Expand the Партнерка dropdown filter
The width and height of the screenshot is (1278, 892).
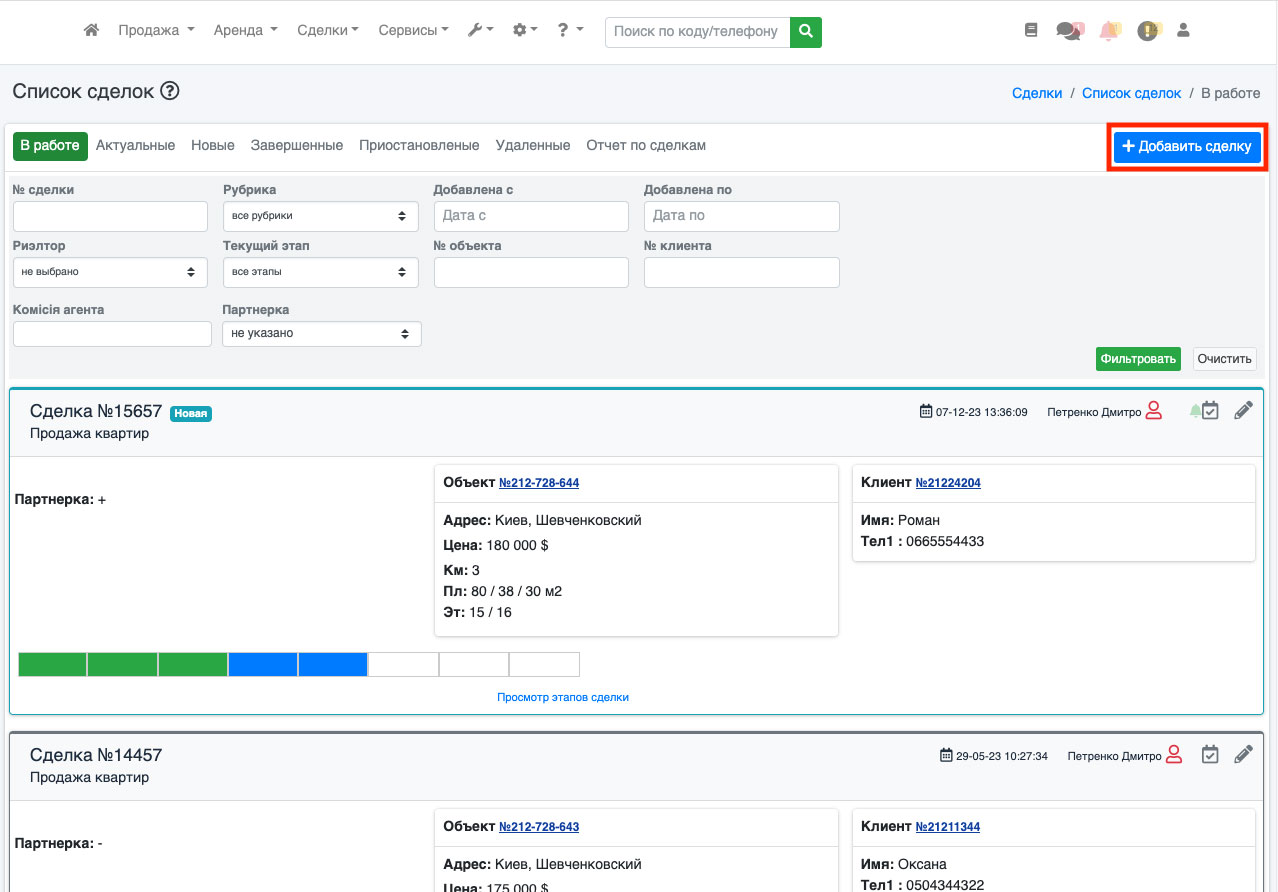tap(321, 334)
